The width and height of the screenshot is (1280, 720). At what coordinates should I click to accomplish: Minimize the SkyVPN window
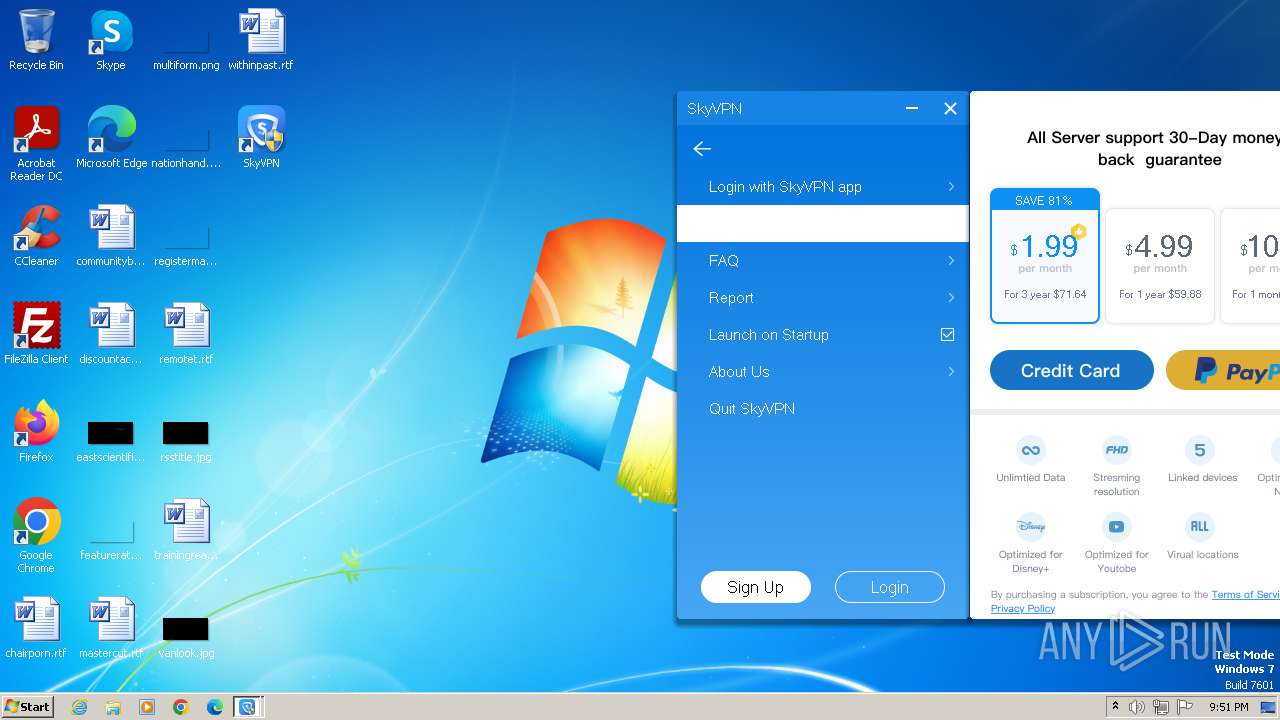911,109
